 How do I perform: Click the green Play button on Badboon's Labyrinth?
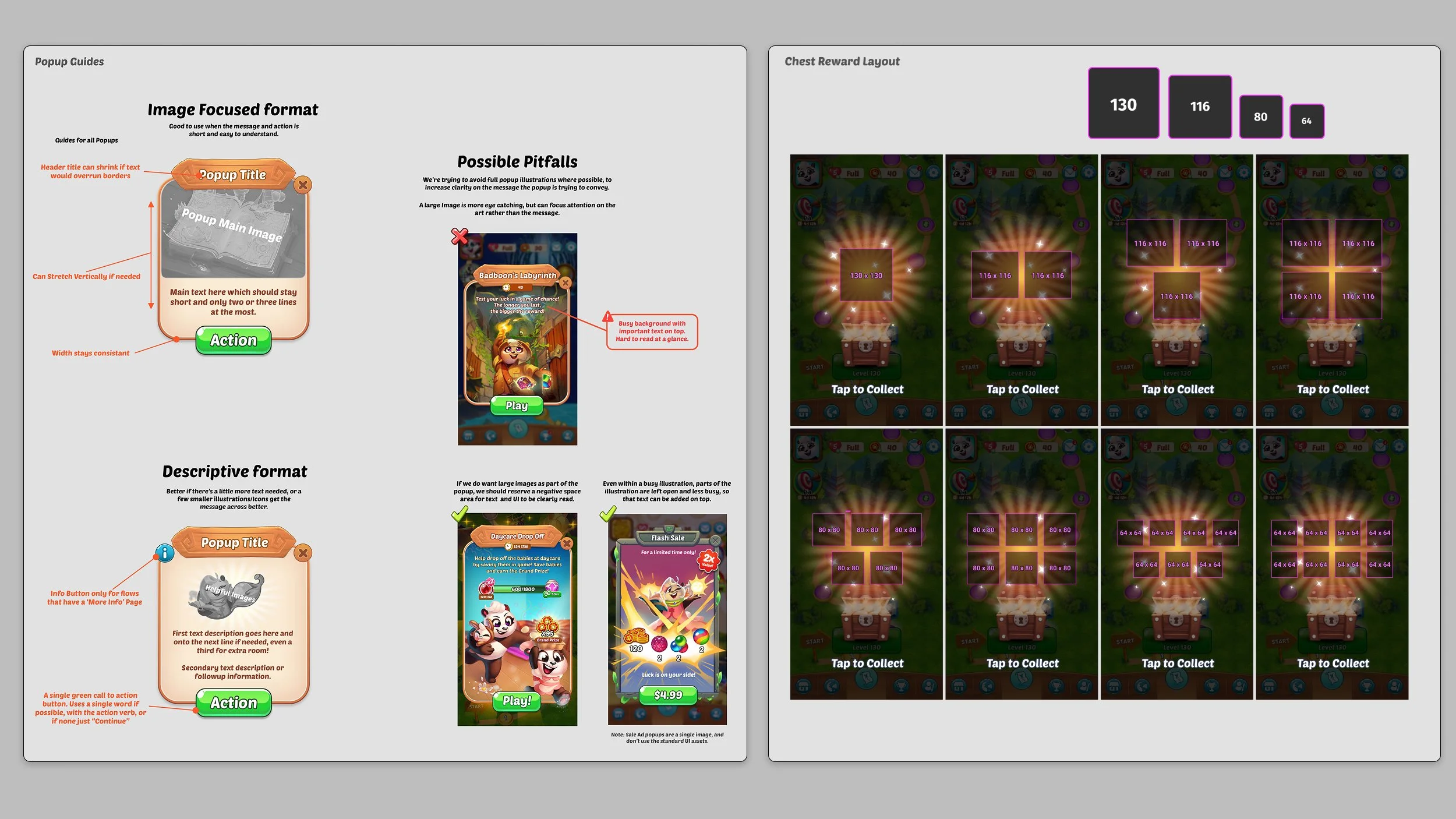(x=517, y=405)
